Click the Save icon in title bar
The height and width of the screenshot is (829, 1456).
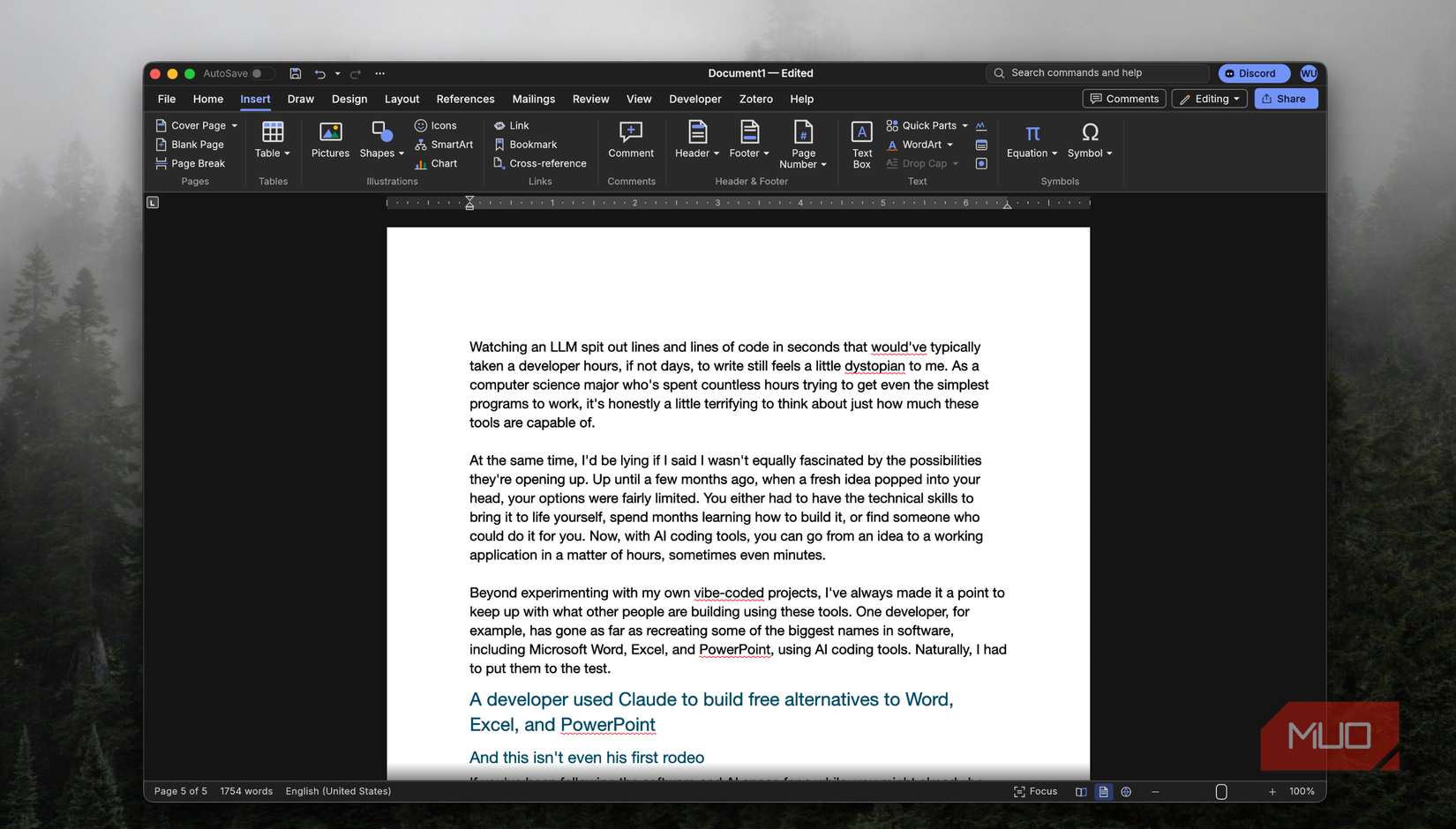click(296, 74)
